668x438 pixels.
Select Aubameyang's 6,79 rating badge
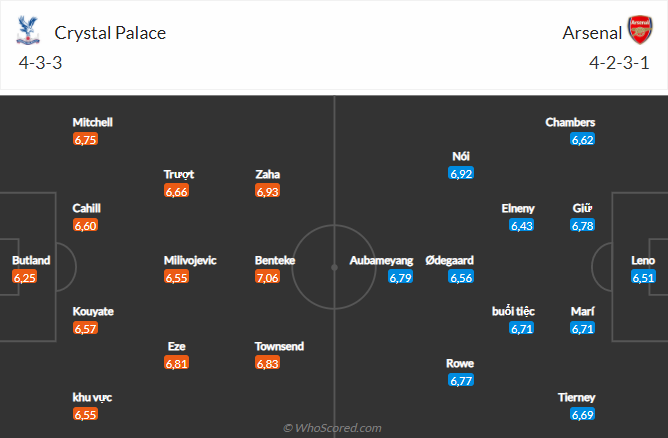click(400, 277)
